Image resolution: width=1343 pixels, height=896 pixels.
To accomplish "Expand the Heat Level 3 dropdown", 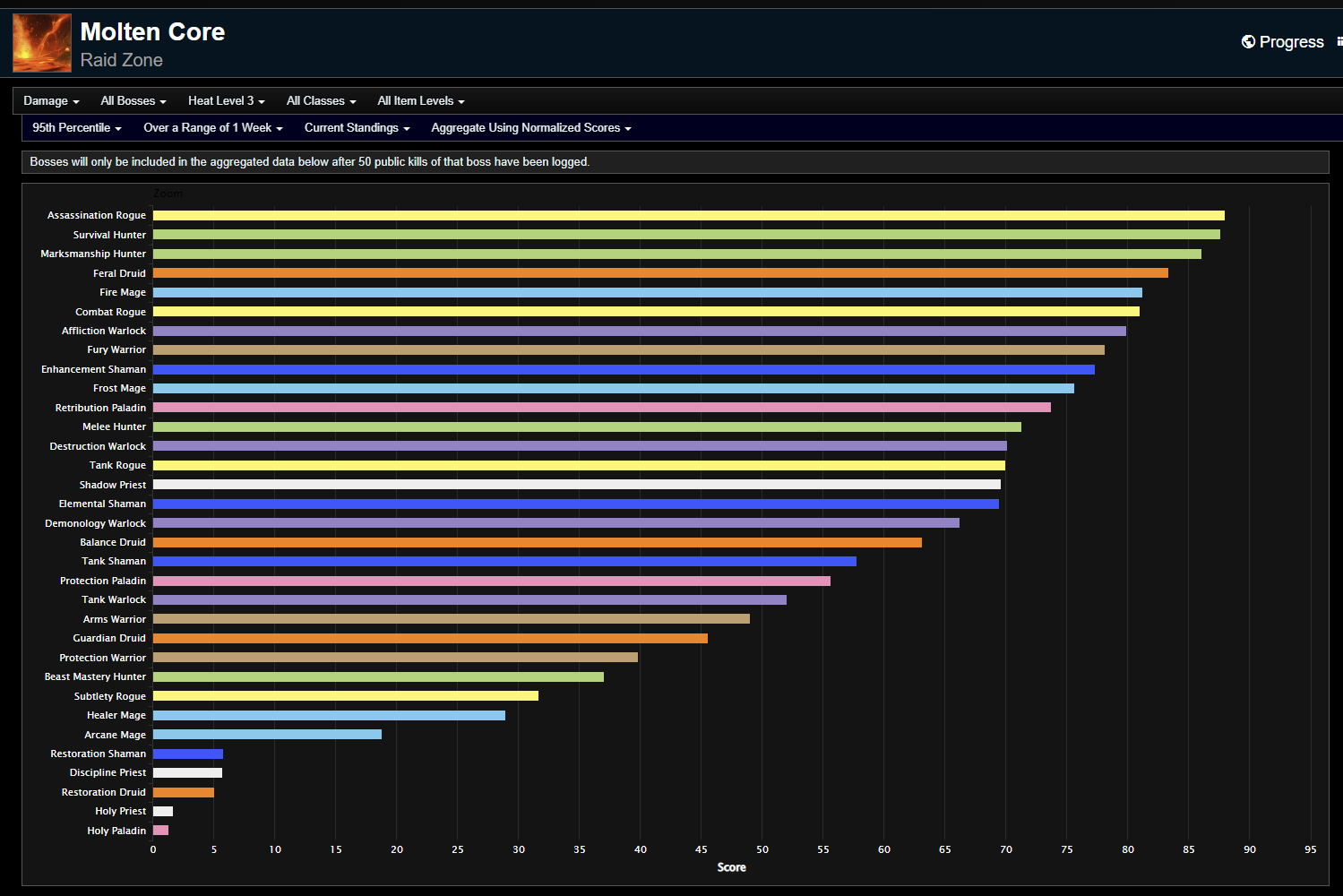I will pyautogui.click(x=226, y=100).
